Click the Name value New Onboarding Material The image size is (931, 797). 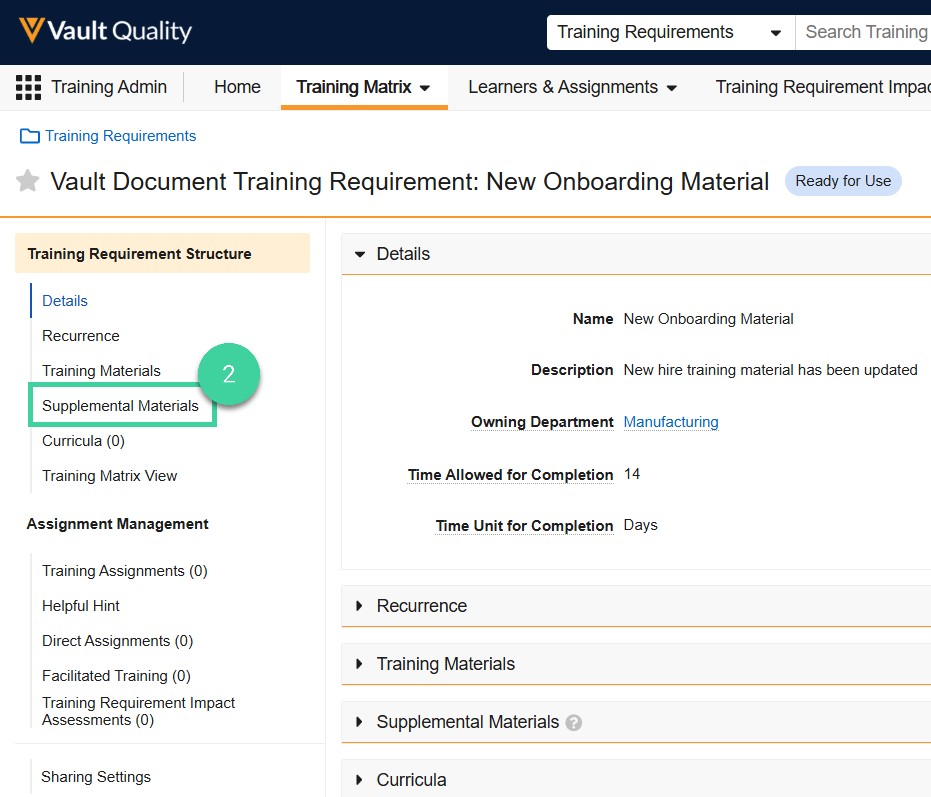click(708, 319)
